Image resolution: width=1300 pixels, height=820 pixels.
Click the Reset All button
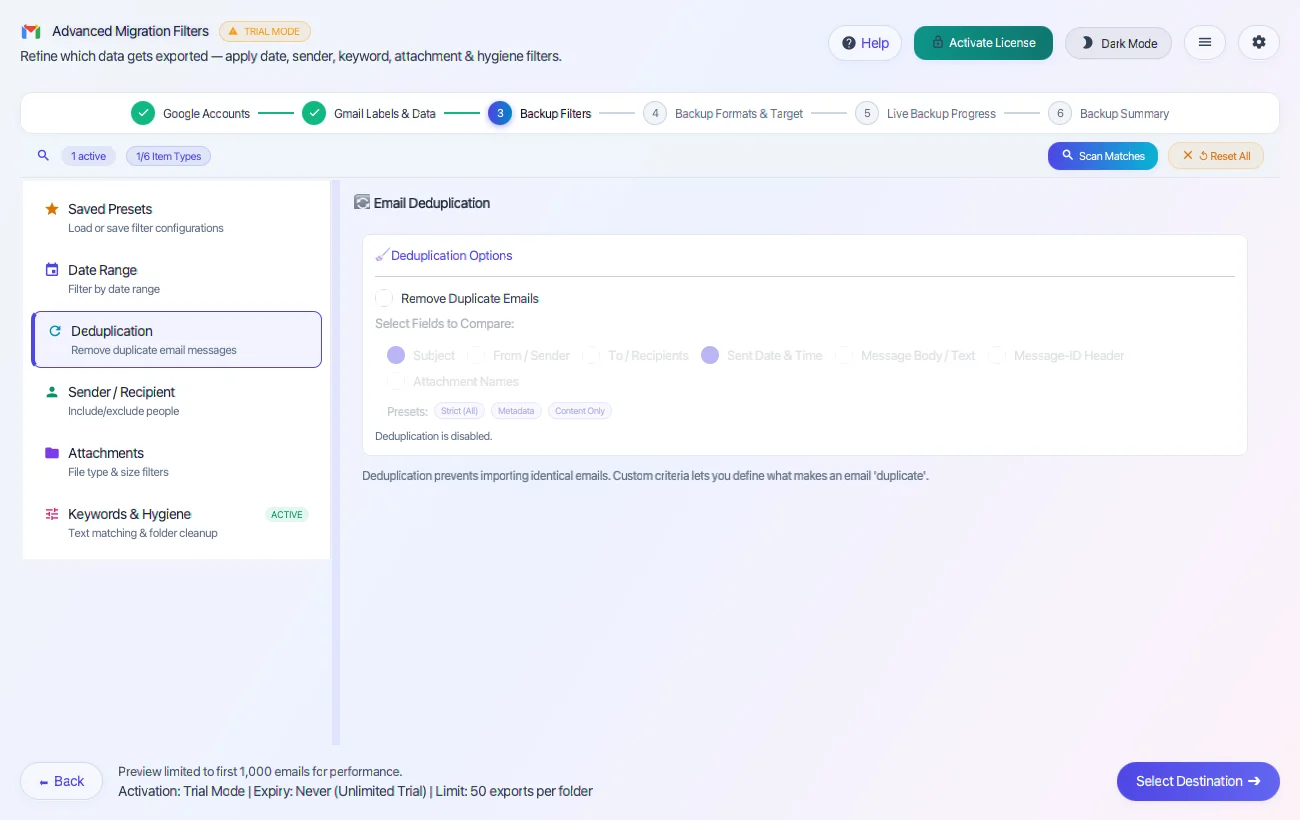click(x=1216, y=156)
